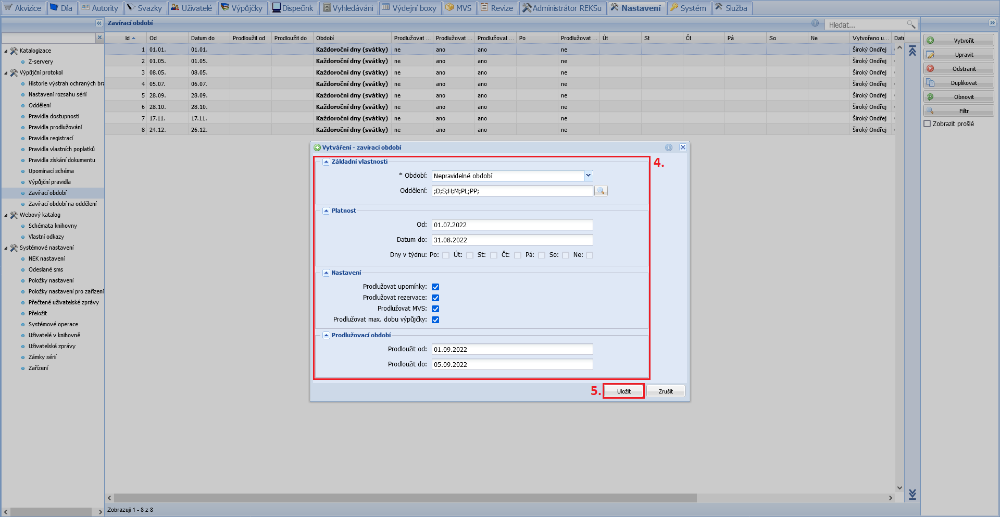Click the magnifier icon in Hledat search box
The image size is (1000, 517).
pyautogui.click(x=910, y=23)
